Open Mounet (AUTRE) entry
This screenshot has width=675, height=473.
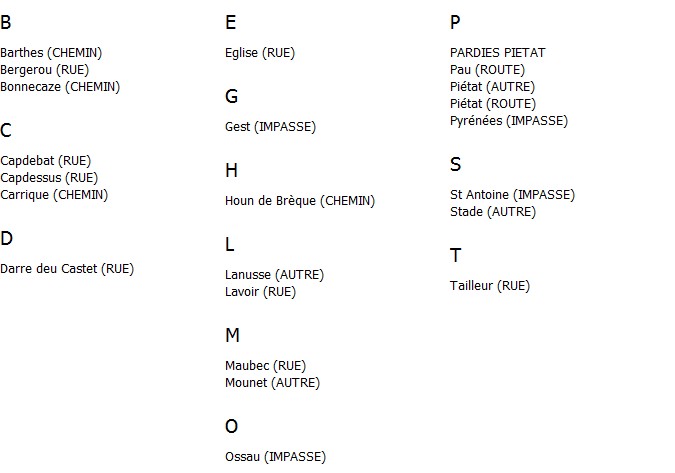pyautogui.click(x=272, y=383)
